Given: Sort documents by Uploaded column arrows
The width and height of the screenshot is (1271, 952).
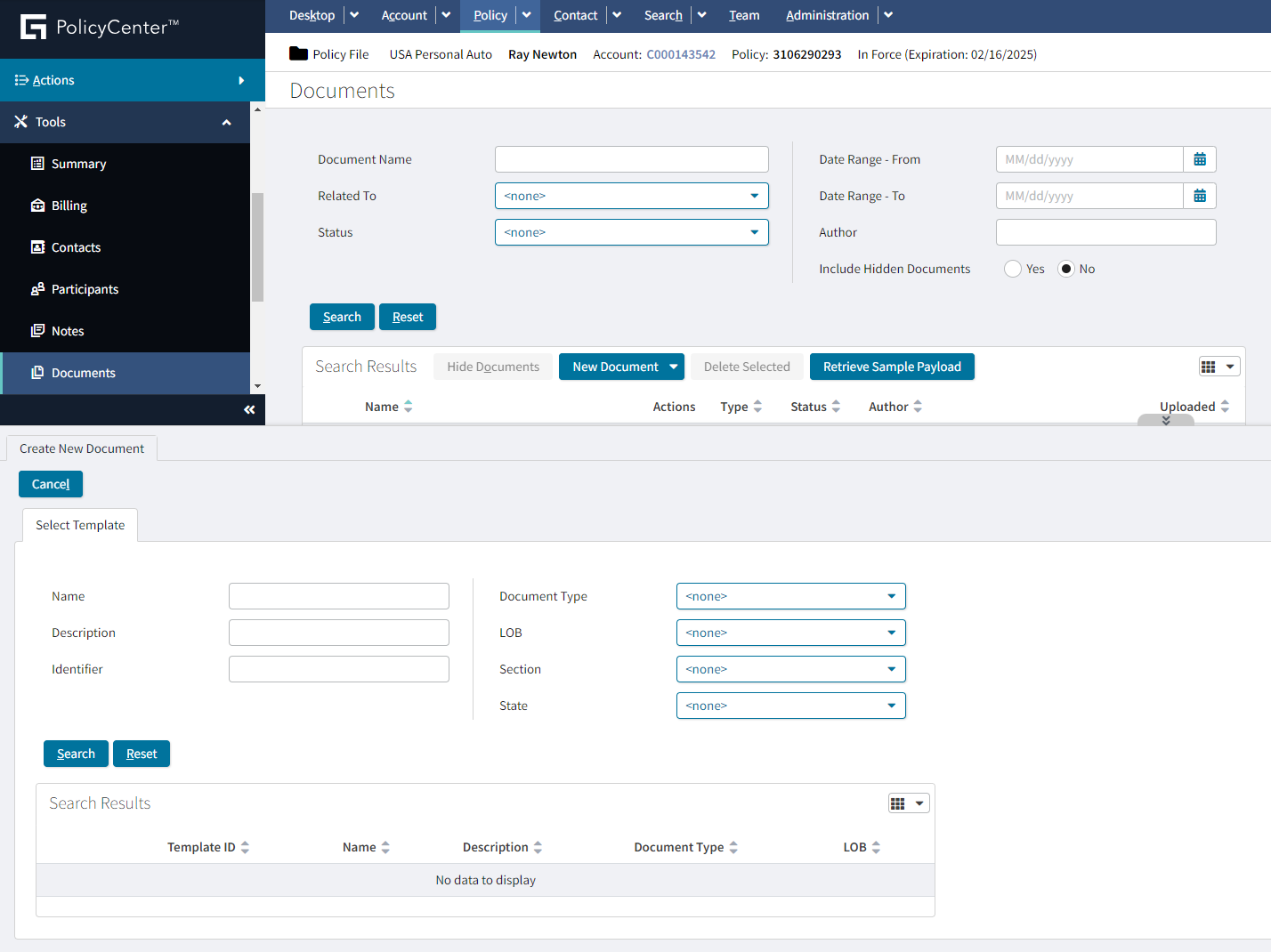Looking at the screenshot, I should 1225,407.
